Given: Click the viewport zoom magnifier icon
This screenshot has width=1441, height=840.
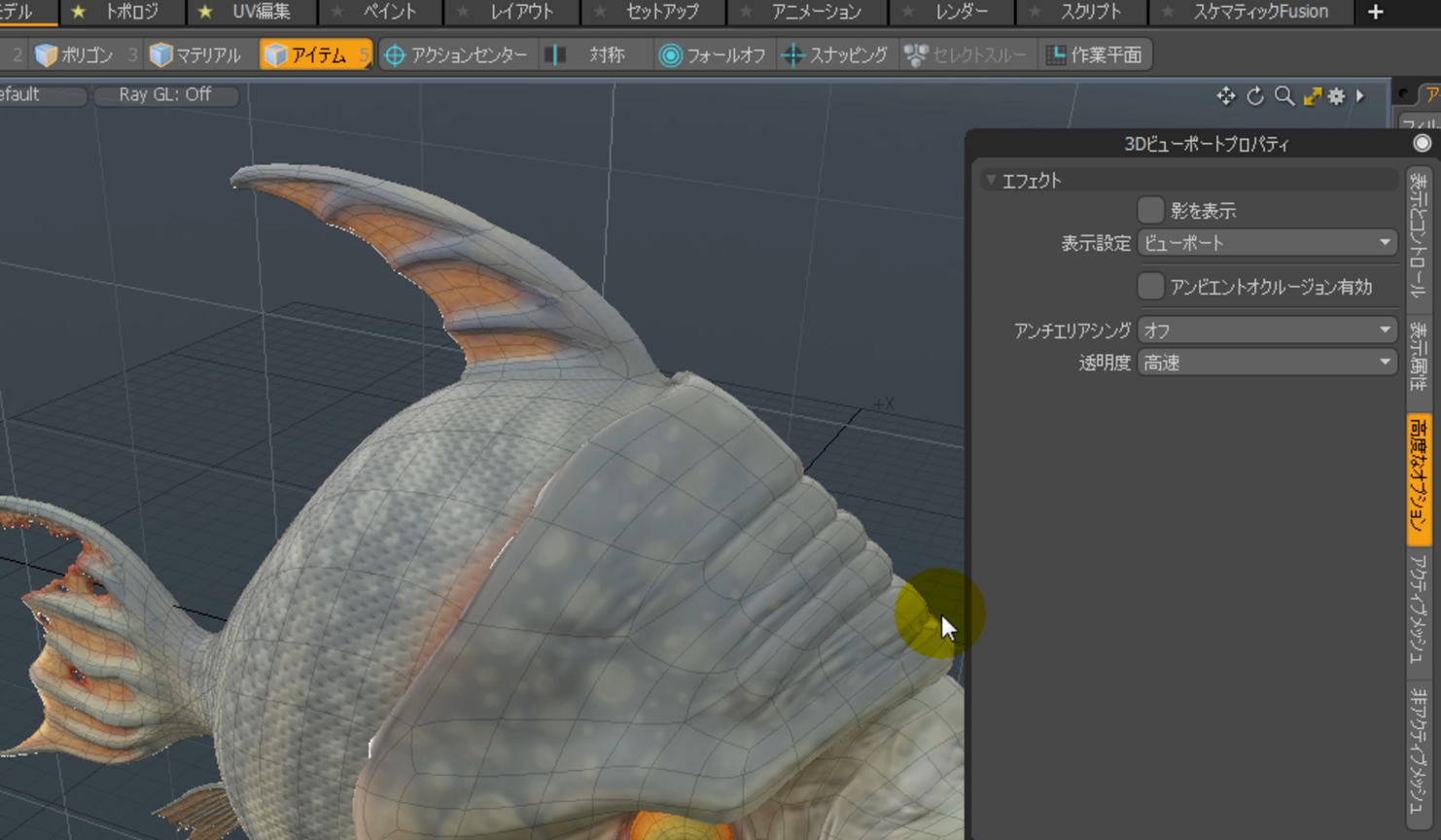Looking at the screenshot, I should tap(1284, 96).
